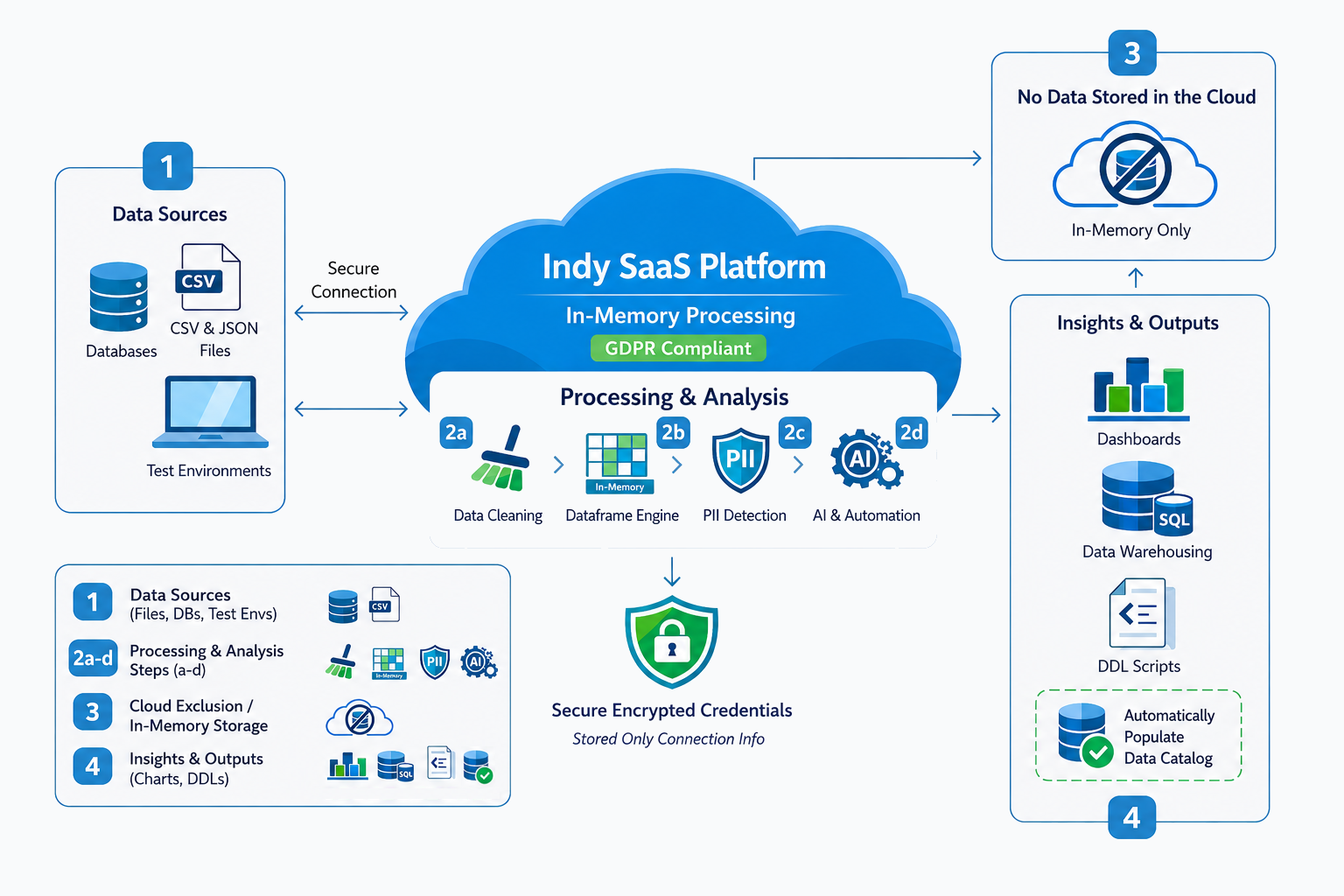Viewport: 1344px width, 896px height.
Task: Click the No Data Stored in the Cloud heading
Action: tap(1137, 97)
